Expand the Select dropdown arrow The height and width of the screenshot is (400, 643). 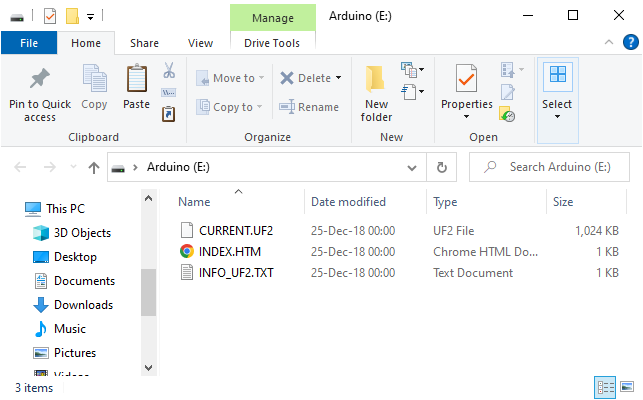[x=557, y=117]
